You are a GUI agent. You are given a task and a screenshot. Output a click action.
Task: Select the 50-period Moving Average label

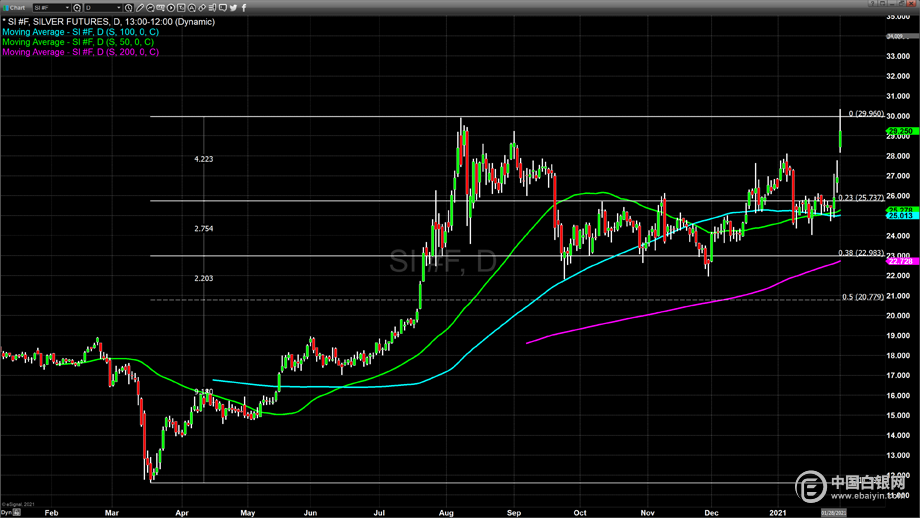77,42
